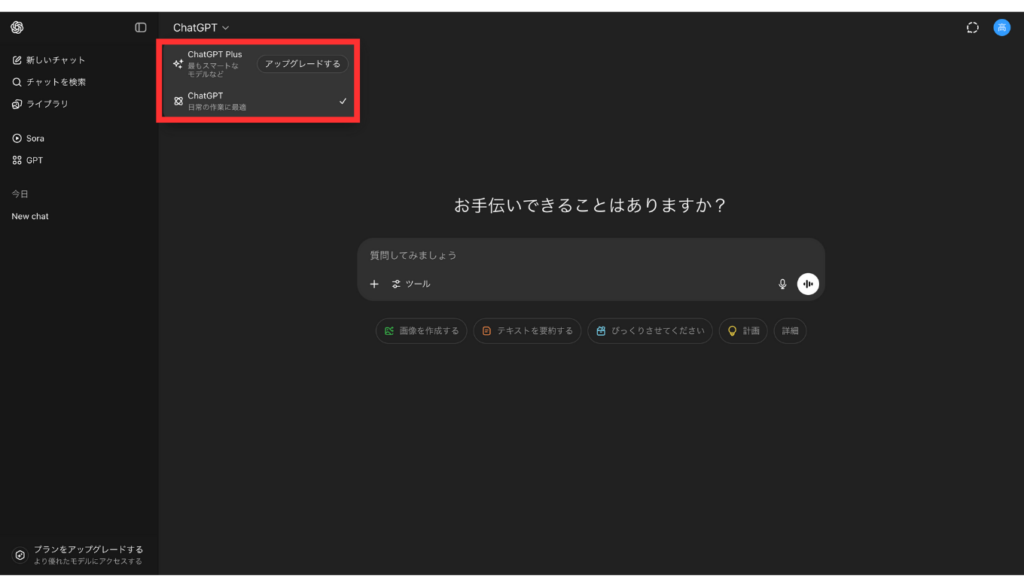Click the 計画 suggestion chip
The image size is (1024, 587).
pos(743,331)
